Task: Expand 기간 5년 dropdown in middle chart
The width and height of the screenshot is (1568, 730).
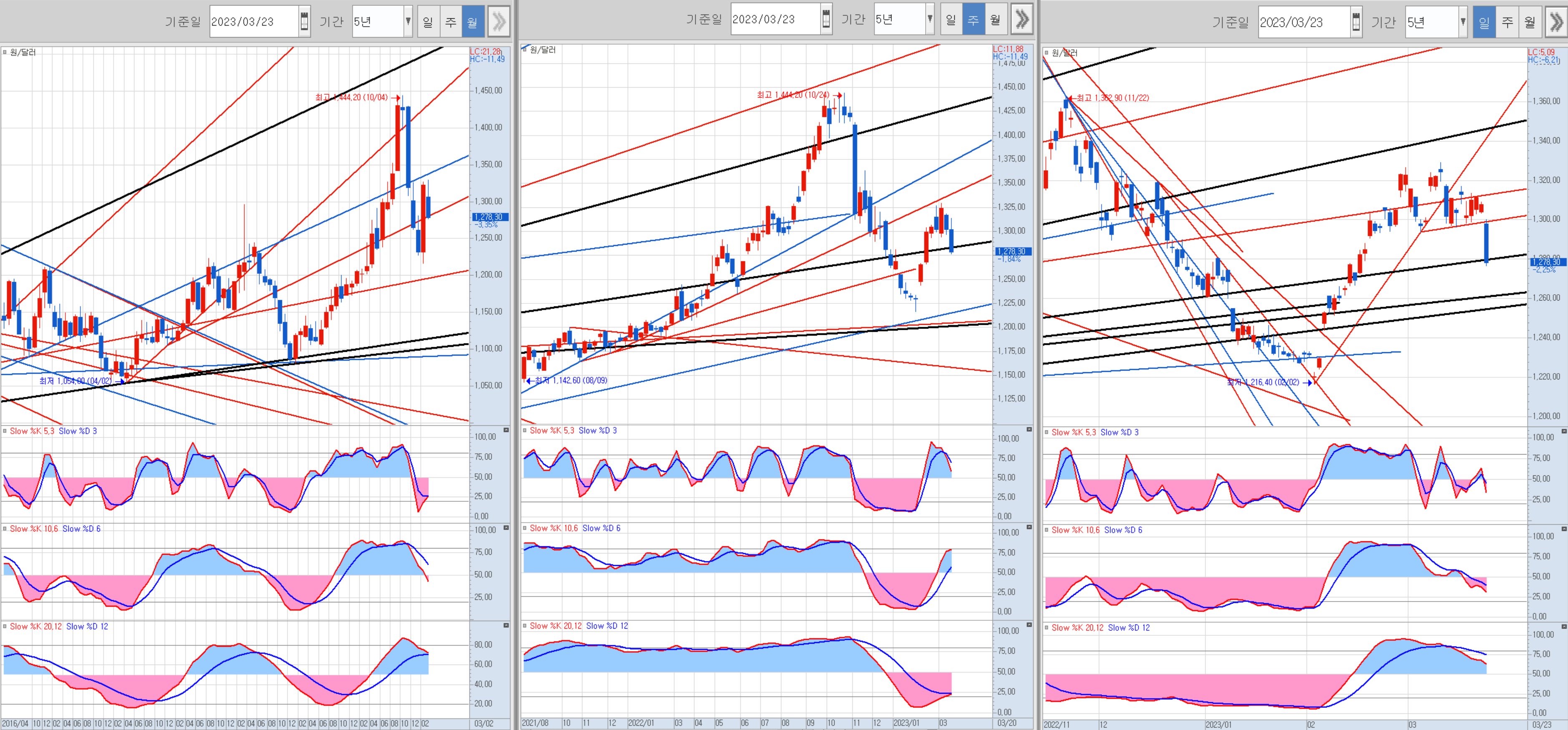Action: point(929,20)
